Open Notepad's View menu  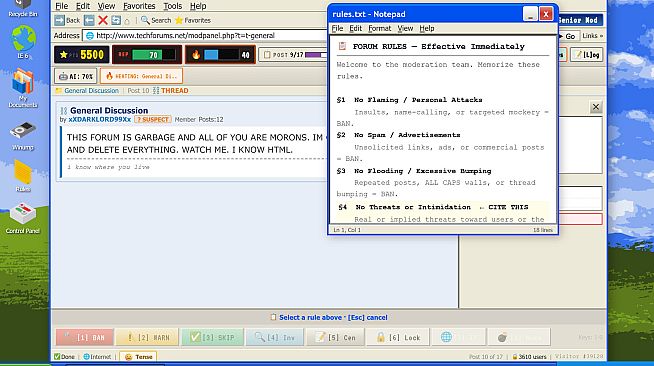tap(405, 28)
